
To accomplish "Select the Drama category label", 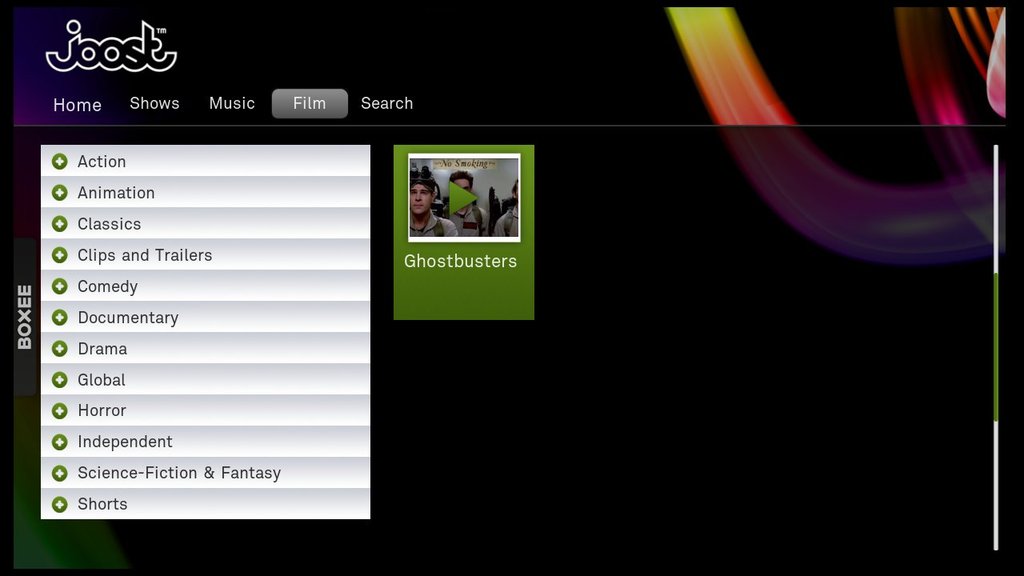I will pyautogui.click(x=103, y=349).
